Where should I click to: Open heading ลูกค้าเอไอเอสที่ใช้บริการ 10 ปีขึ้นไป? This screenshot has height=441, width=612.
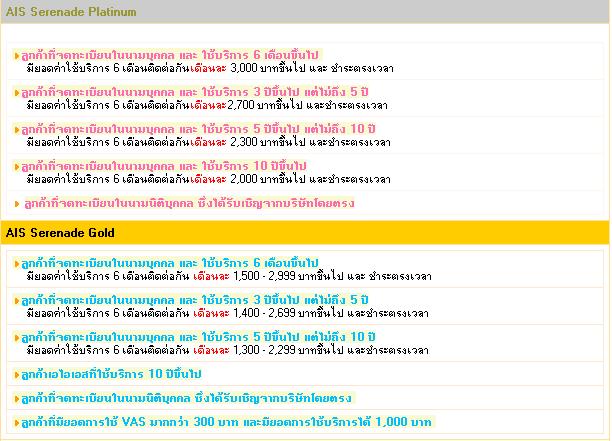[111, 374]
